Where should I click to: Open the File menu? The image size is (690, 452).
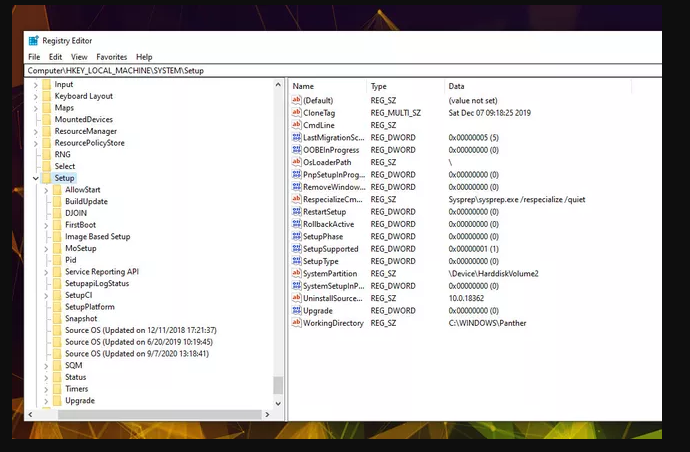(x=34, y=57)
